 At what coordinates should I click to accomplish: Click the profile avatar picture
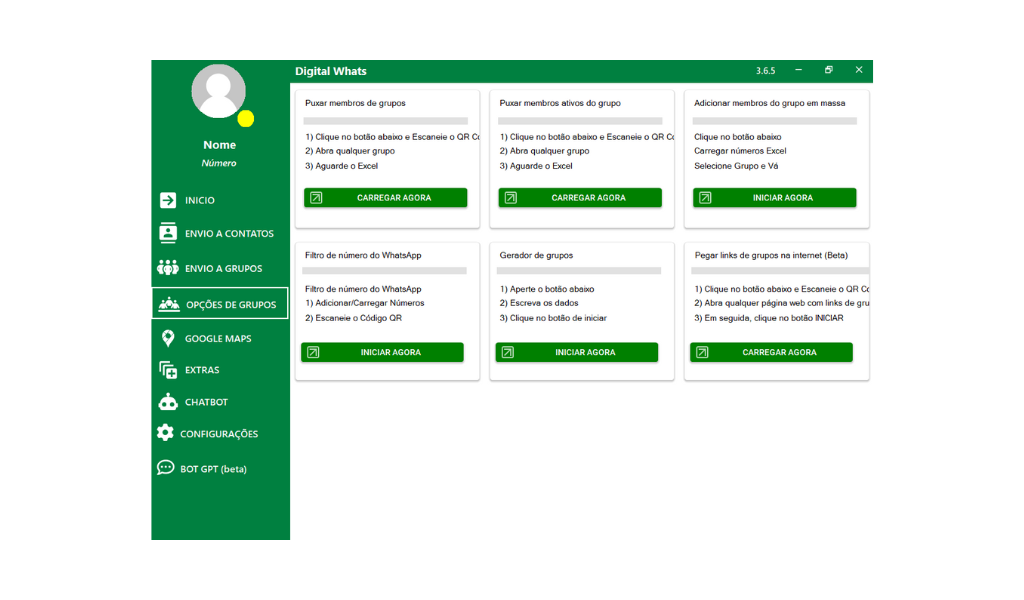coord(218,91)
